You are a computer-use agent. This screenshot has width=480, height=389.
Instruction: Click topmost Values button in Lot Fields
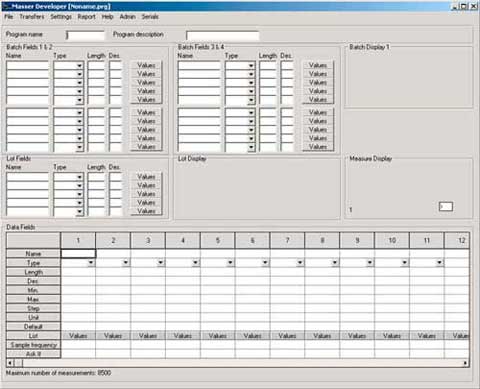[146, 177]
